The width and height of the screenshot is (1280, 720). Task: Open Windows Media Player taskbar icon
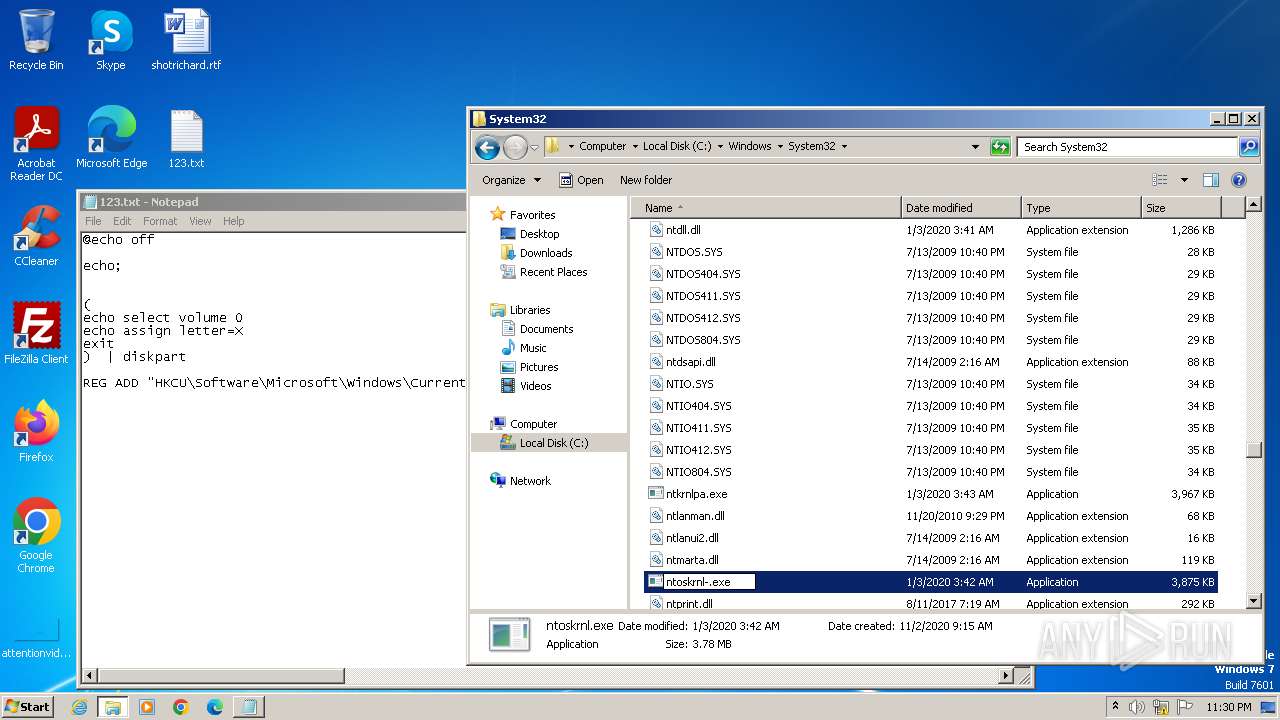[x=147, y=707]
